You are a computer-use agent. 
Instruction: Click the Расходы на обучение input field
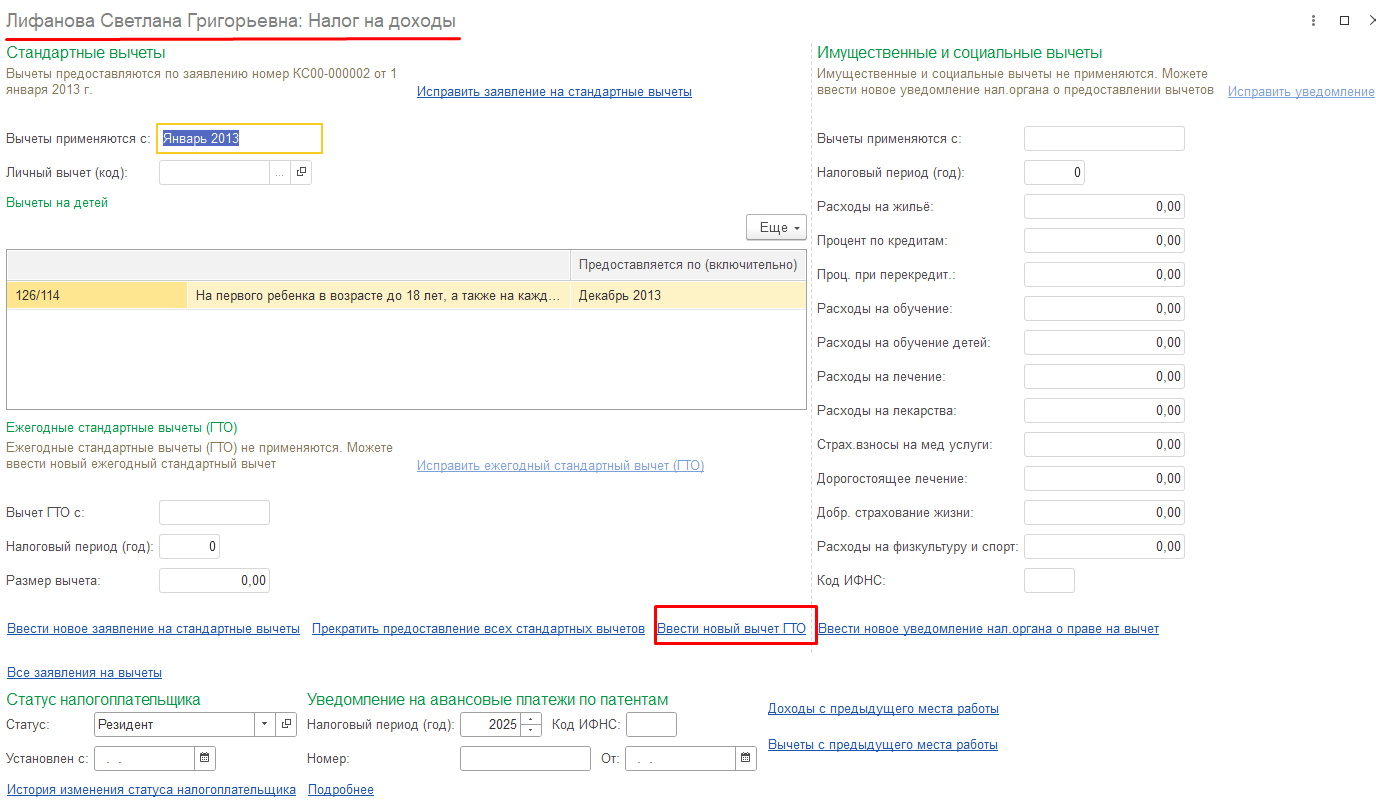coord(1104,309)
